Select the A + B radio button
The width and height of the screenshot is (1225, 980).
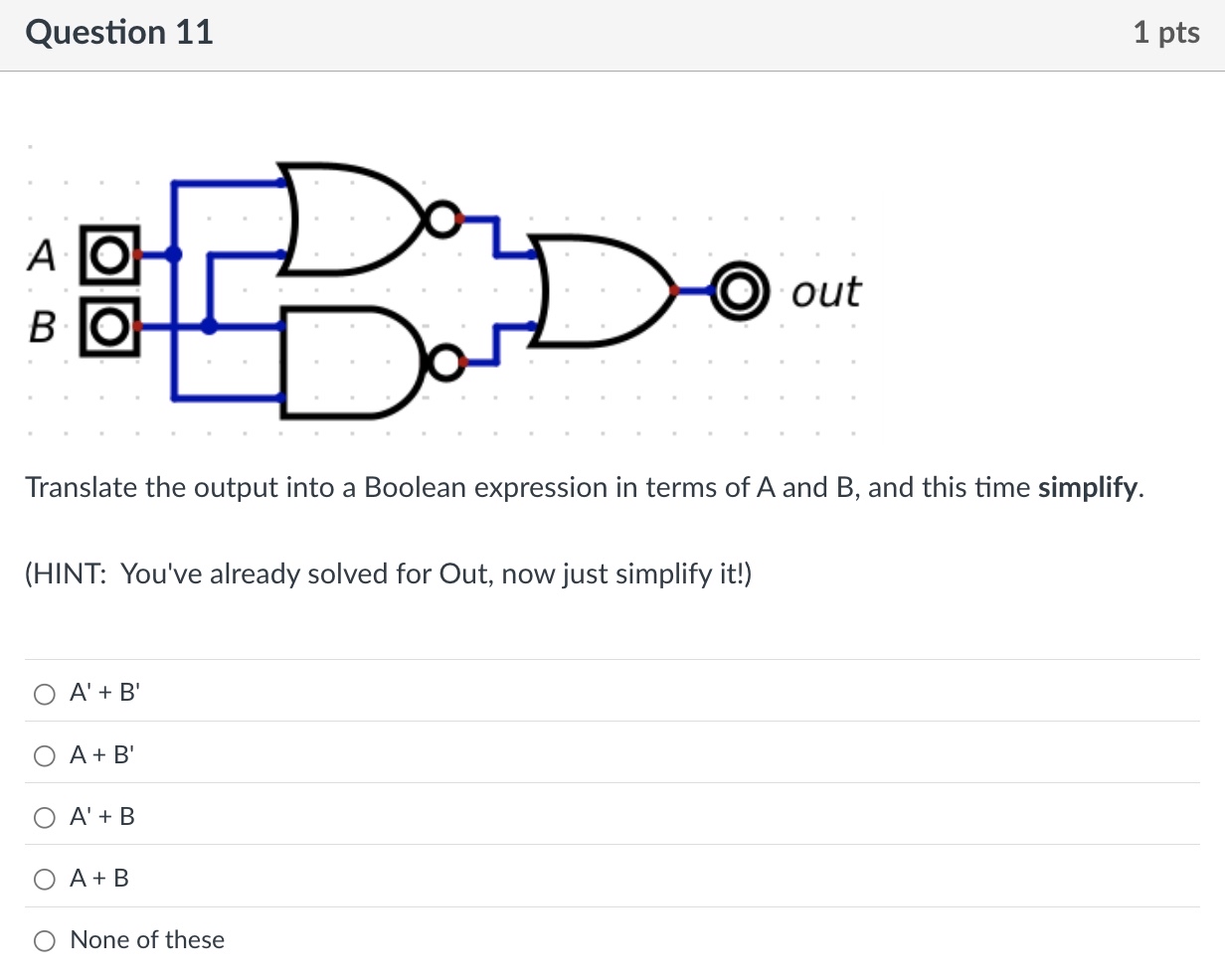click(x=44, y=879)
